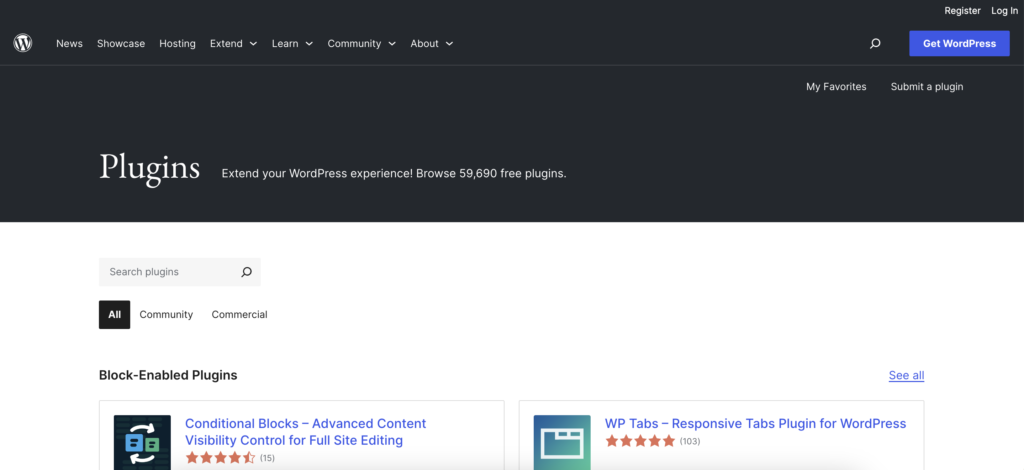Viewport: 1024px width, 470px height.
Task: Open WP Tabs plugin title link
Action: tap(756, 424)
